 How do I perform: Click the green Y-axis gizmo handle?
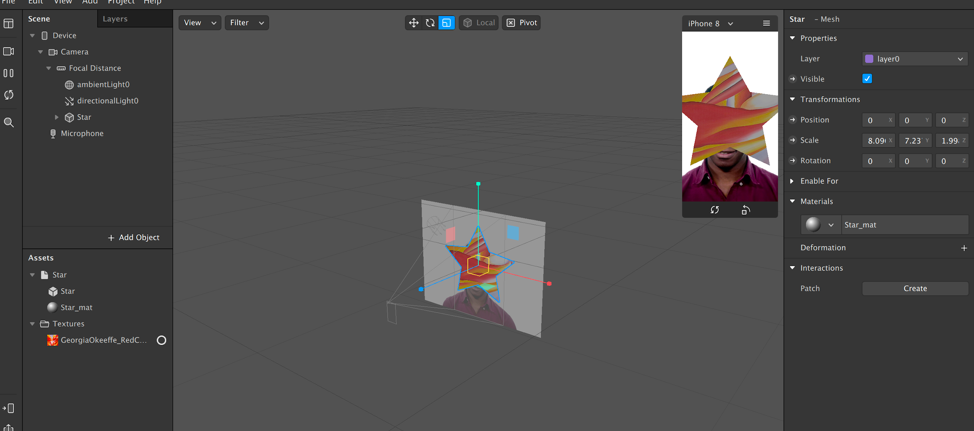478,184
